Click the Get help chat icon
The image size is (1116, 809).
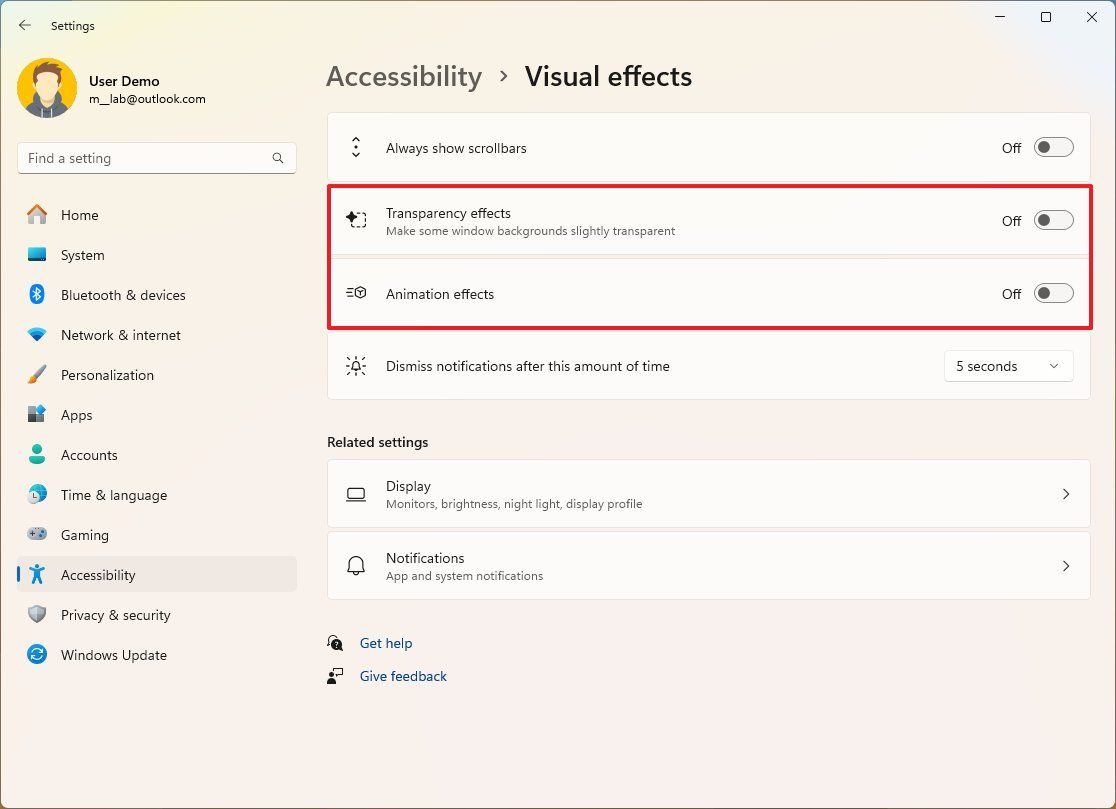335,643
